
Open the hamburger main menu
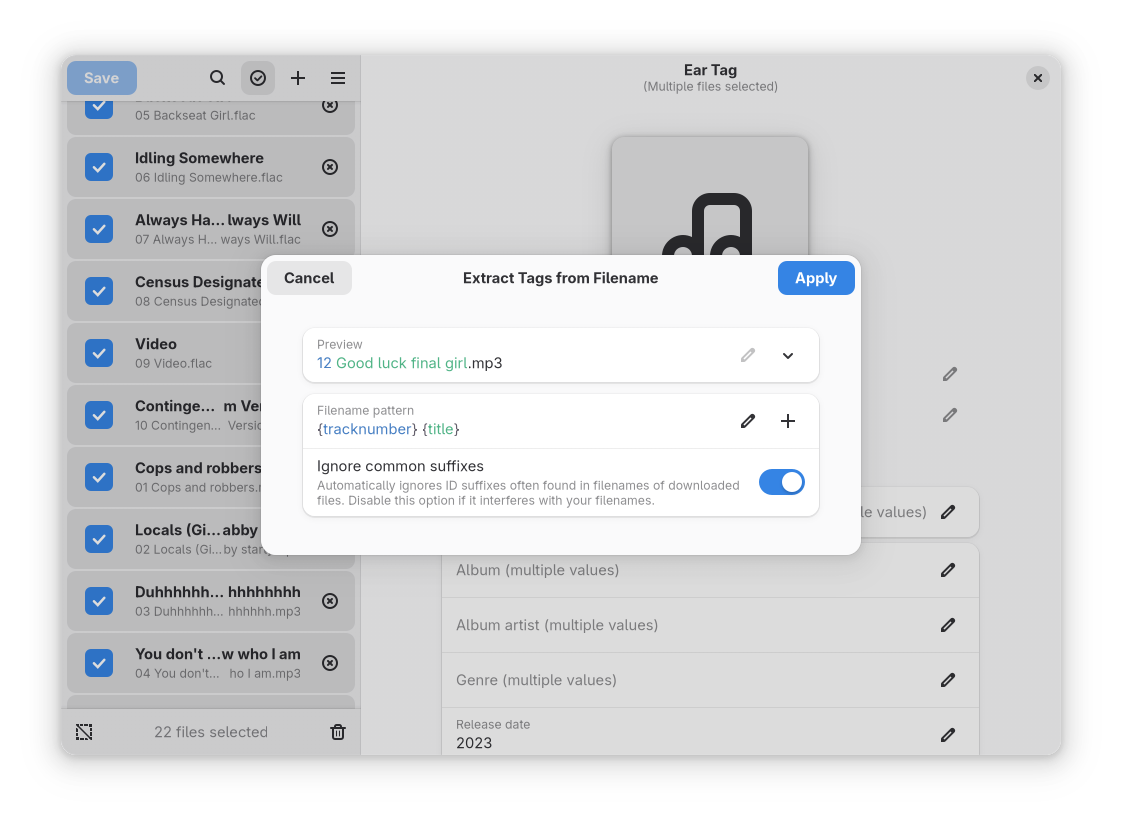coord(338,78)
